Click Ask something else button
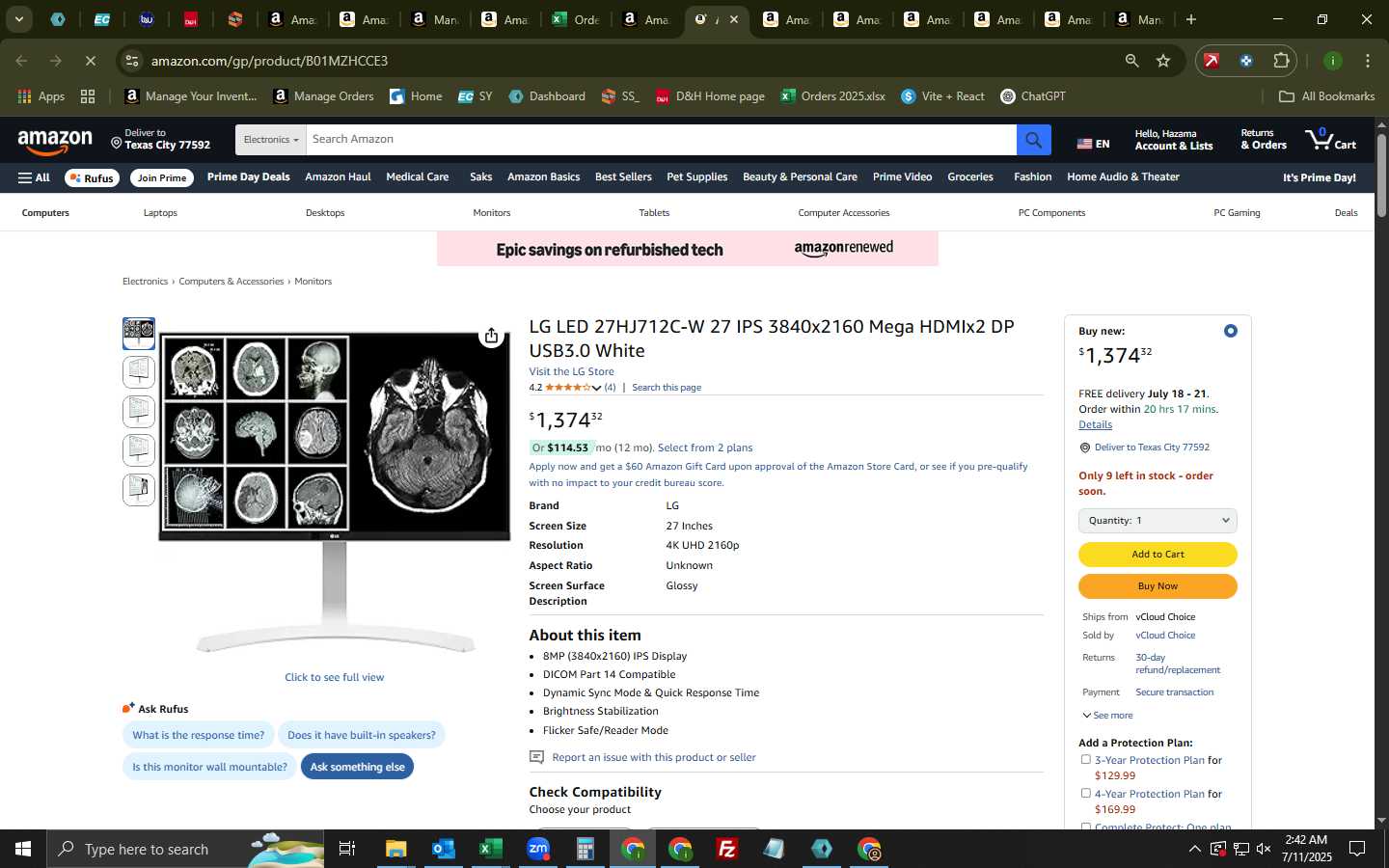This screenshot has width=1389, height=868. click(357, 767)
